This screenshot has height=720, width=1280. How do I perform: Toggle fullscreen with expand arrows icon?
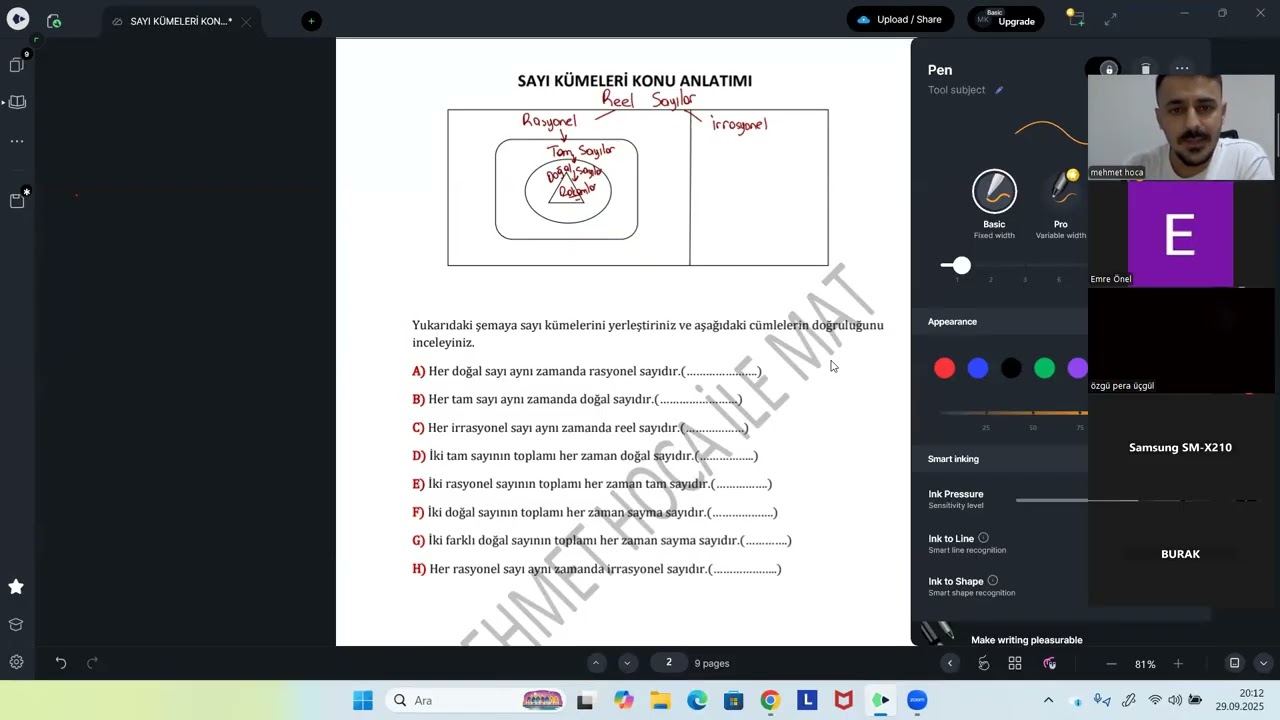(1110, 19)
